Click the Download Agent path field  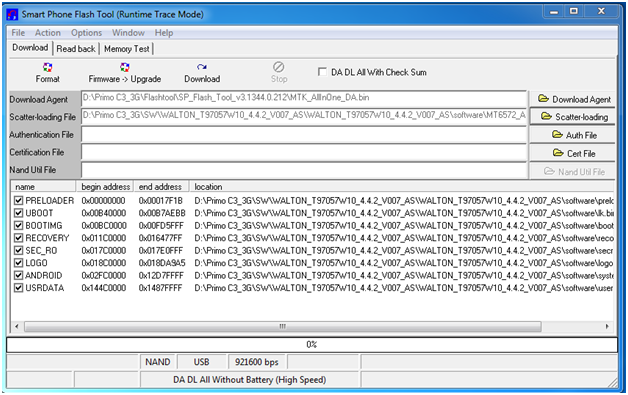click(x=304, y=99)
